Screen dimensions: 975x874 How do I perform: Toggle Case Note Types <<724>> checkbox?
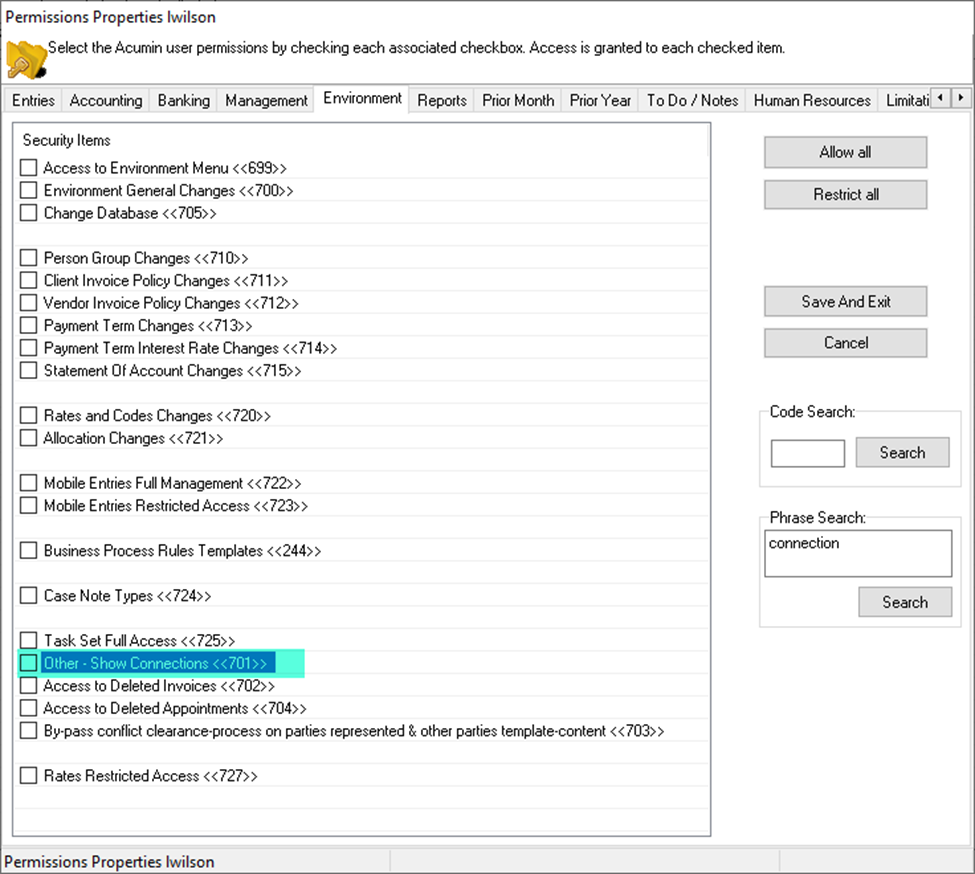point(29,596)
